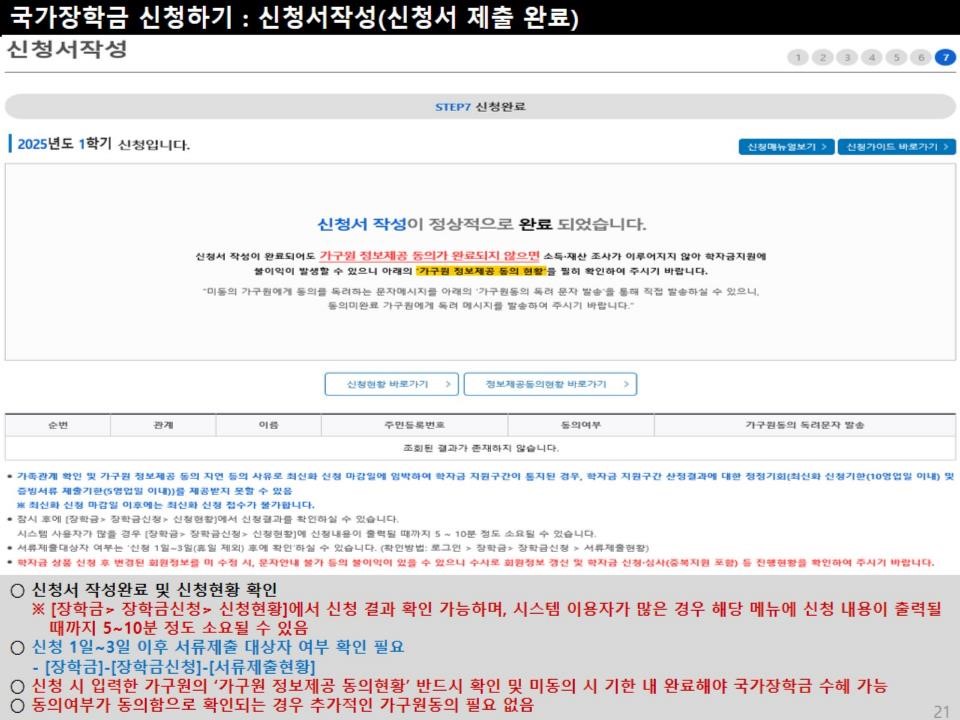Click step circle 5 at top right

895,58
